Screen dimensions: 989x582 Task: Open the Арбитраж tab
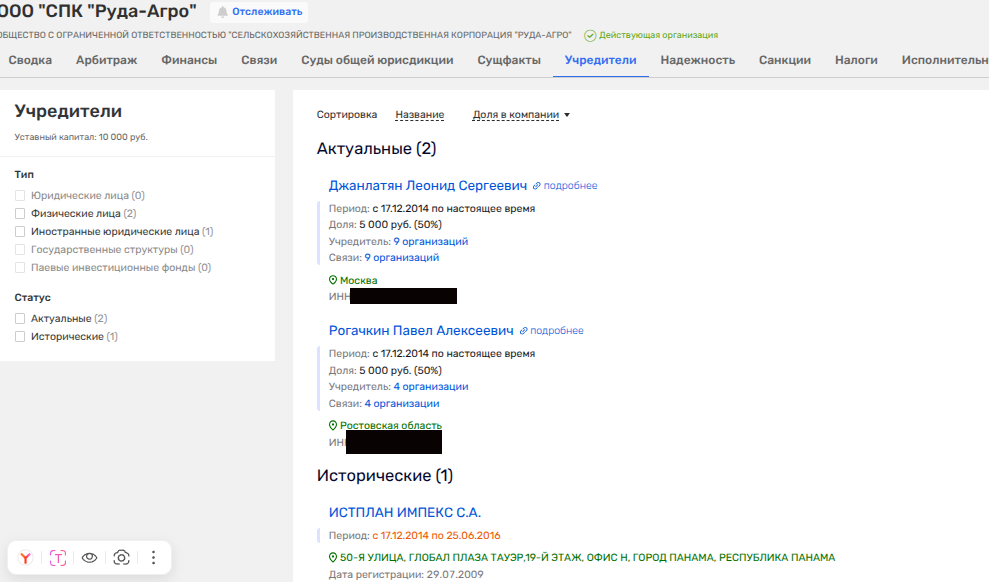click(106, 60)
